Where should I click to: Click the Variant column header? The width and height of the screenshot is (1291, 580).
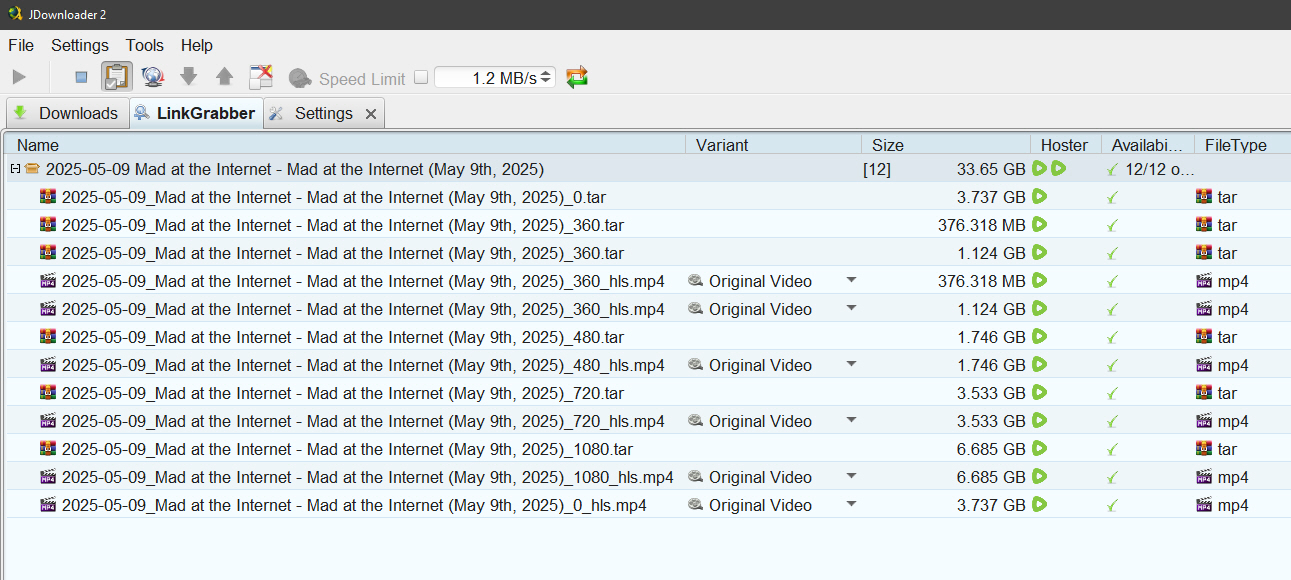coord(774,145)
